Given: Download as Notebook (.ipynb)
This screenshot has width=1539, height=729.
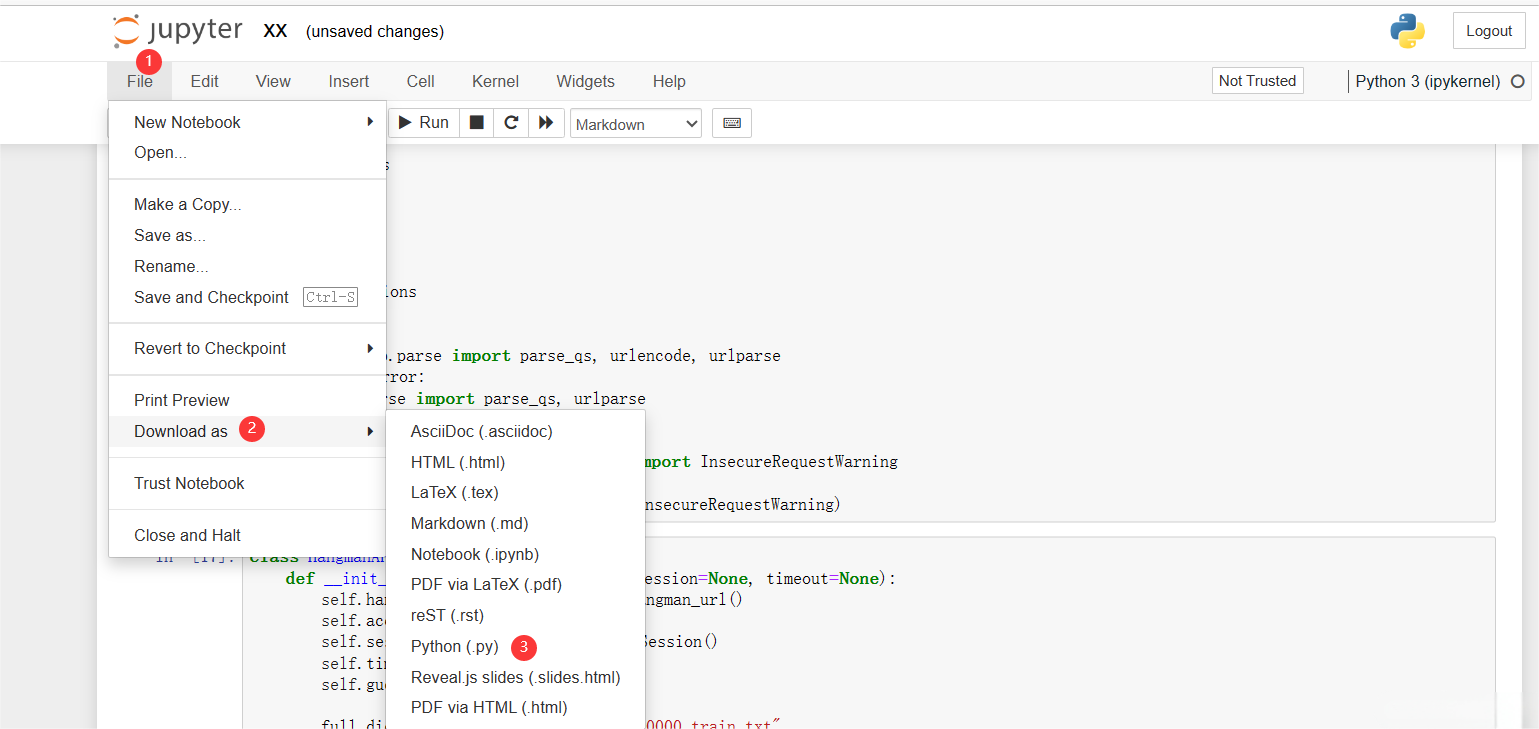Looking at the screenshot, I should [516, 554].
